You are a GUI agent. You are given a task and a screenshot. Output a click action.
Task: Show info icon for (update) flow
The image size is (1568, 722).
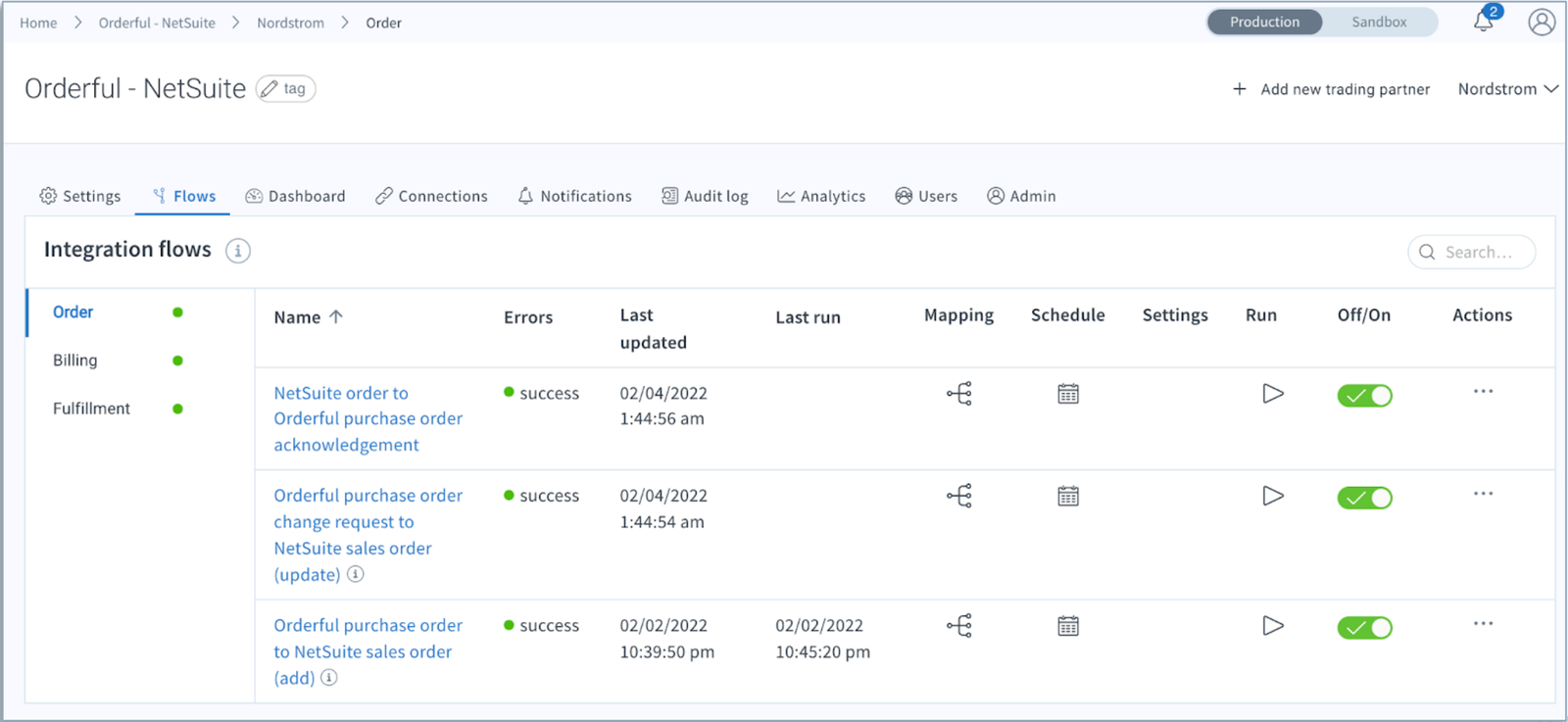pos(356,574)
